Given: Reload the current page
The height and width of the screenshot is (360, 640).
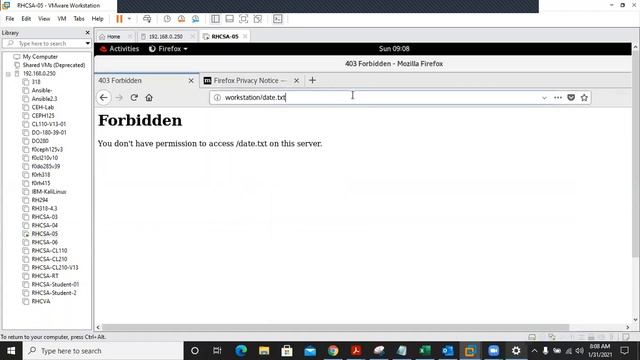Looking at the screenshot, I should (x=134, y=98).
